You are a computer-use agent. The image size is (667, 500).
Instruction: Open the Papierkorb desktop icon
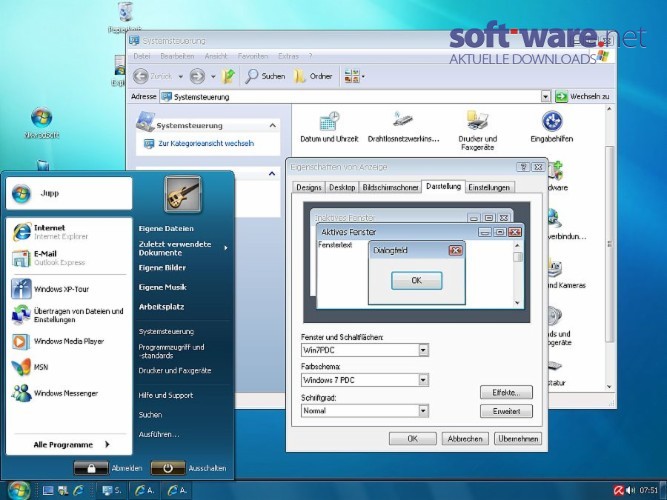[x=125, y=17]
